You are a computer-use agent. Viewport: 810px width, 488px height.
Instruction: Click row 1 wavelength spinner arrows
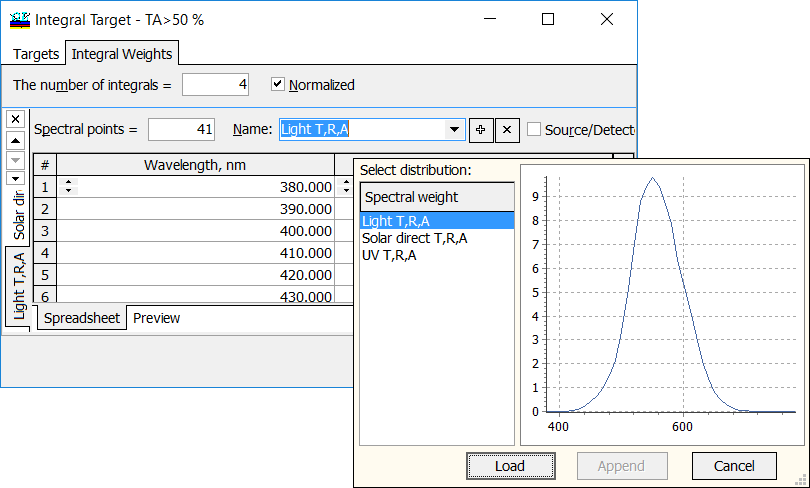[69, 187]
